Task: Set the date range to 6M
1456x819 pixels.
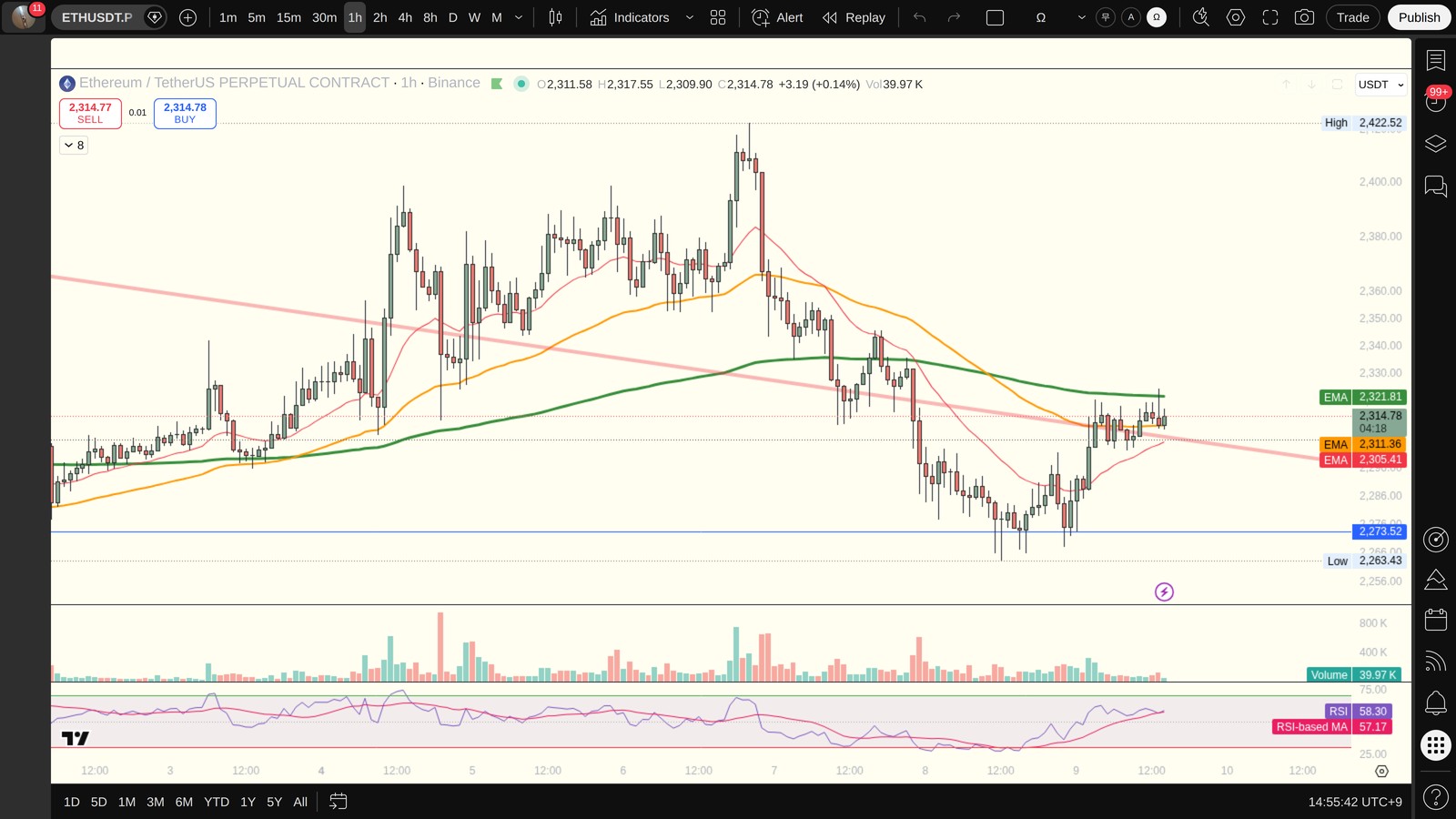Action: point(184,802)
